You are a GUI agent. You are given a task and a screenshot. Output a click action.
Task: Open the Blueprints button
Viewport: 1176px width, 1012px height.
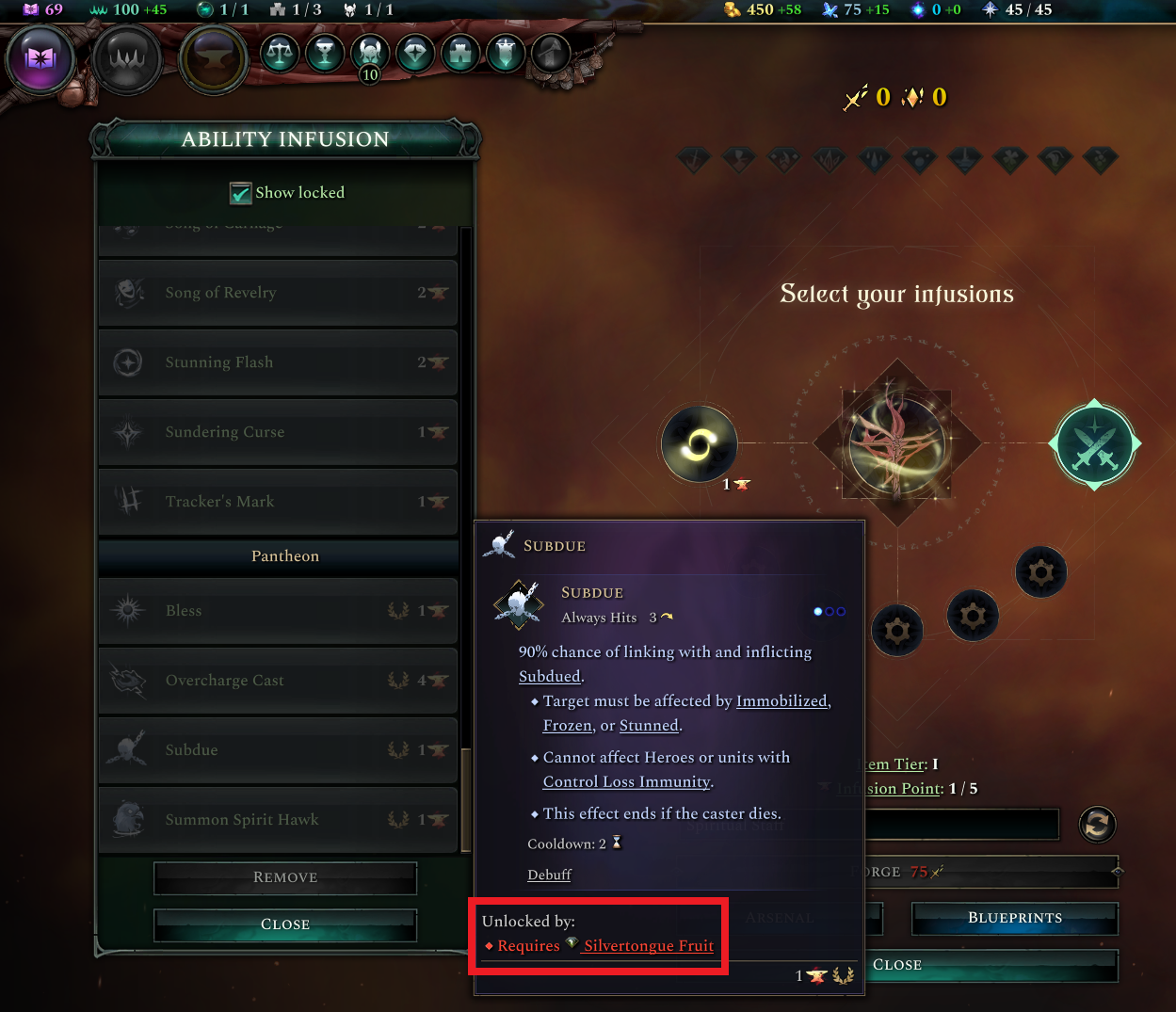[x=1015, y=918]
